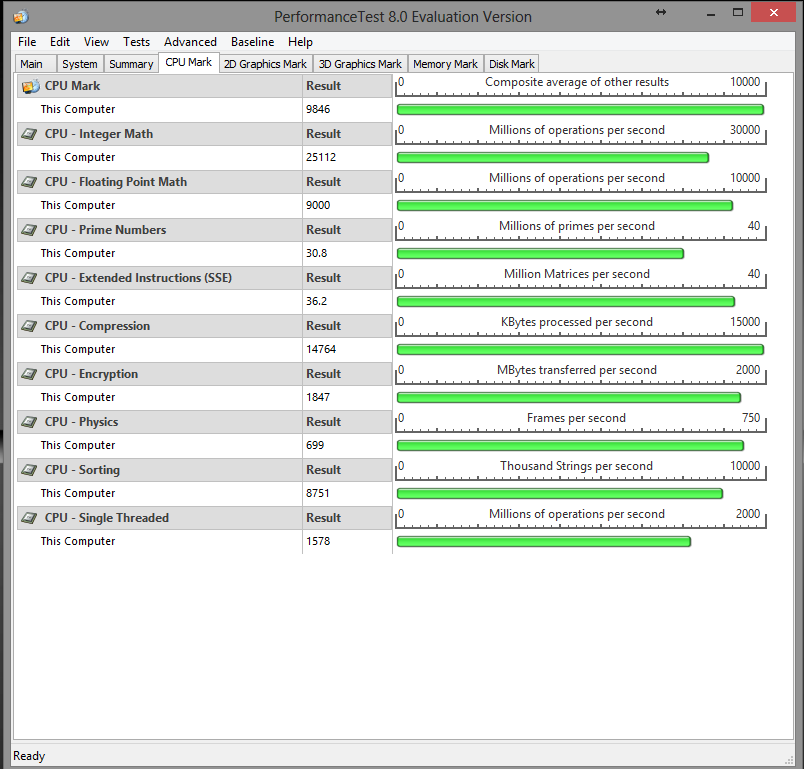Click the chip icon beside CPU - Single Threaded
807x769 pixels.
[x=29, y=518]
